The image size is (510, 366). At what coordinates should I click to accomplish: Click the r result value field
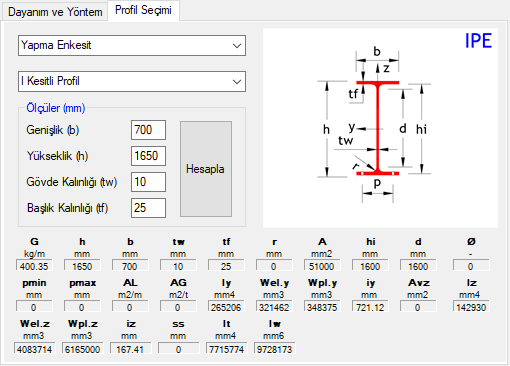[274, 266]
